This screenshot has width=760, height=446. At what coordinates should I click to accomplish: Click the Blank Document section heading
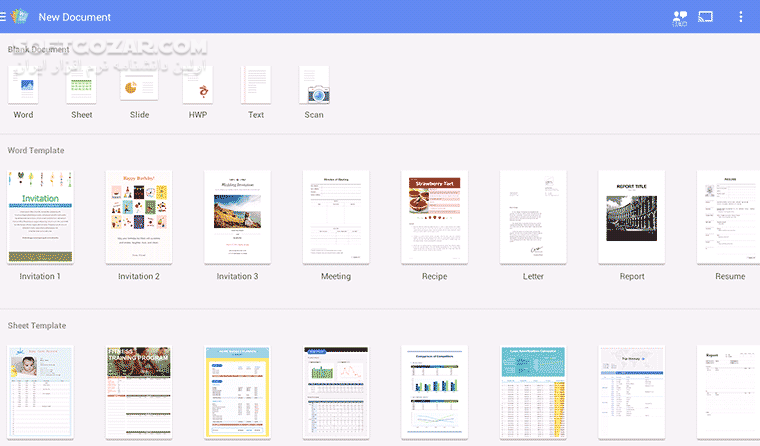point(39,49)
